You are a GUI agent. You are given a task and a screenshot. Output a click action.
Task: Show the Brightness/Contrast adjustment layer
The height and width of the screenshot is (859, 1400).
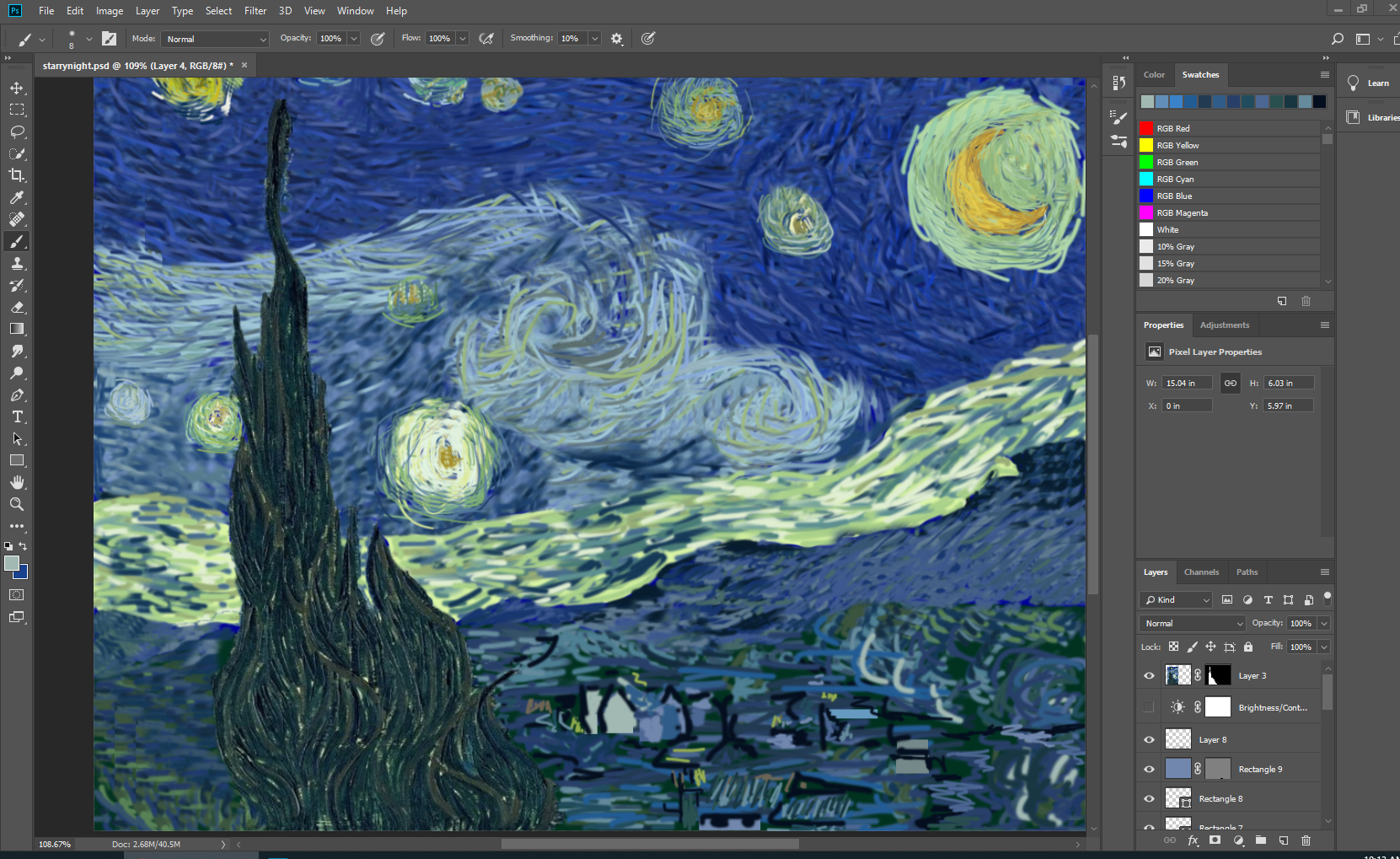pos(1149,707)
